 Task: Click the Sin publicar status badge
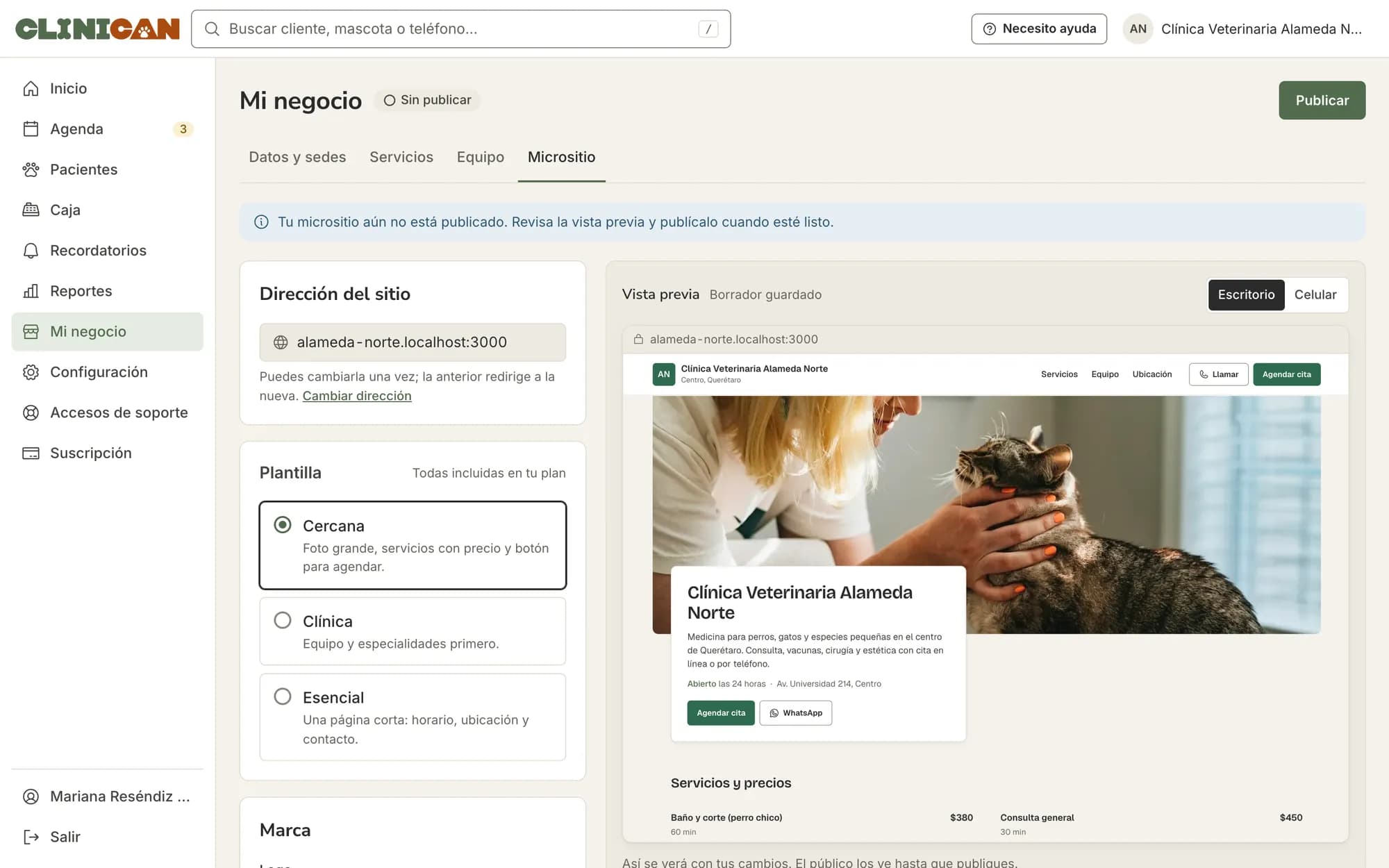[427, 100]
